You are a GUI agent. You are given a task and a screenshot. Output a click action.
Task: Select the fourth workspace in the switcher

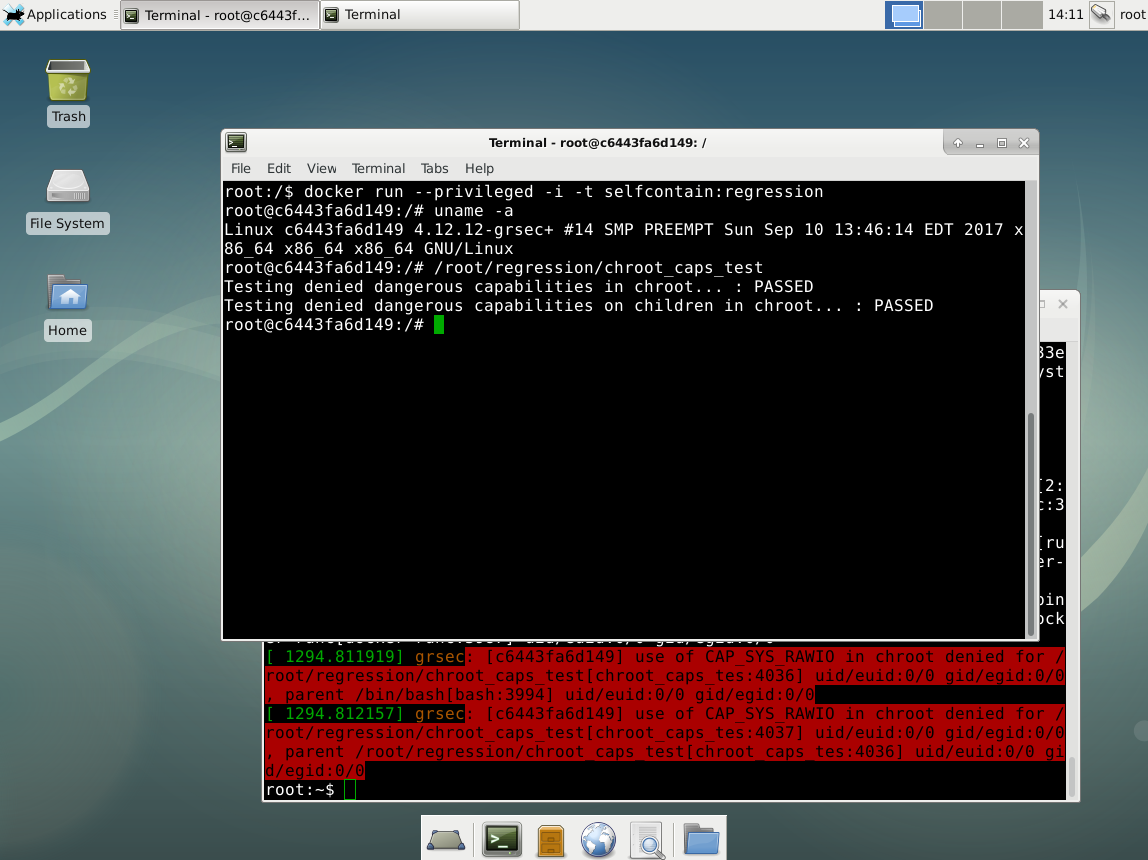point(1021,15)
